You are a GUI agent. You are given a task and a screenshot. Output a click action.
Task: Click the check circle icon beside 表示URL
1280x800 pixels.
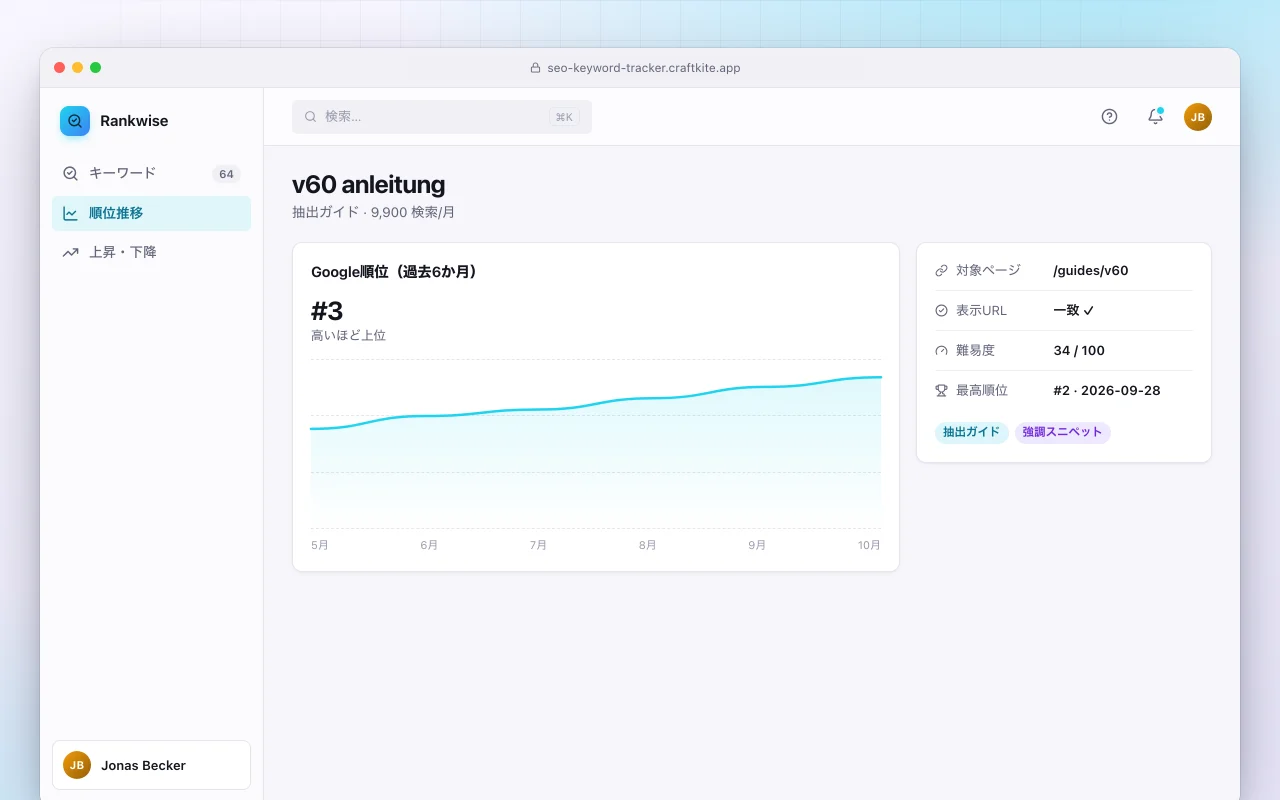pos(941,310)
